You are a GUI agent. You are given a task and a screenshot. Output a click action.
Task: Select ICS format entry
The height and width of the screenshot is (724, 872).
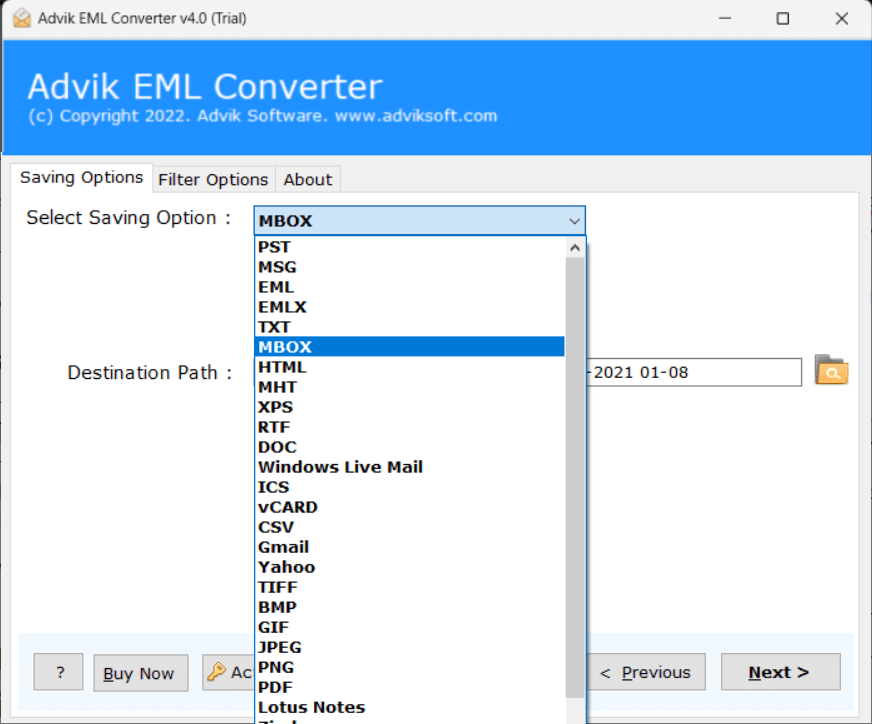click(x=410, y=487)
